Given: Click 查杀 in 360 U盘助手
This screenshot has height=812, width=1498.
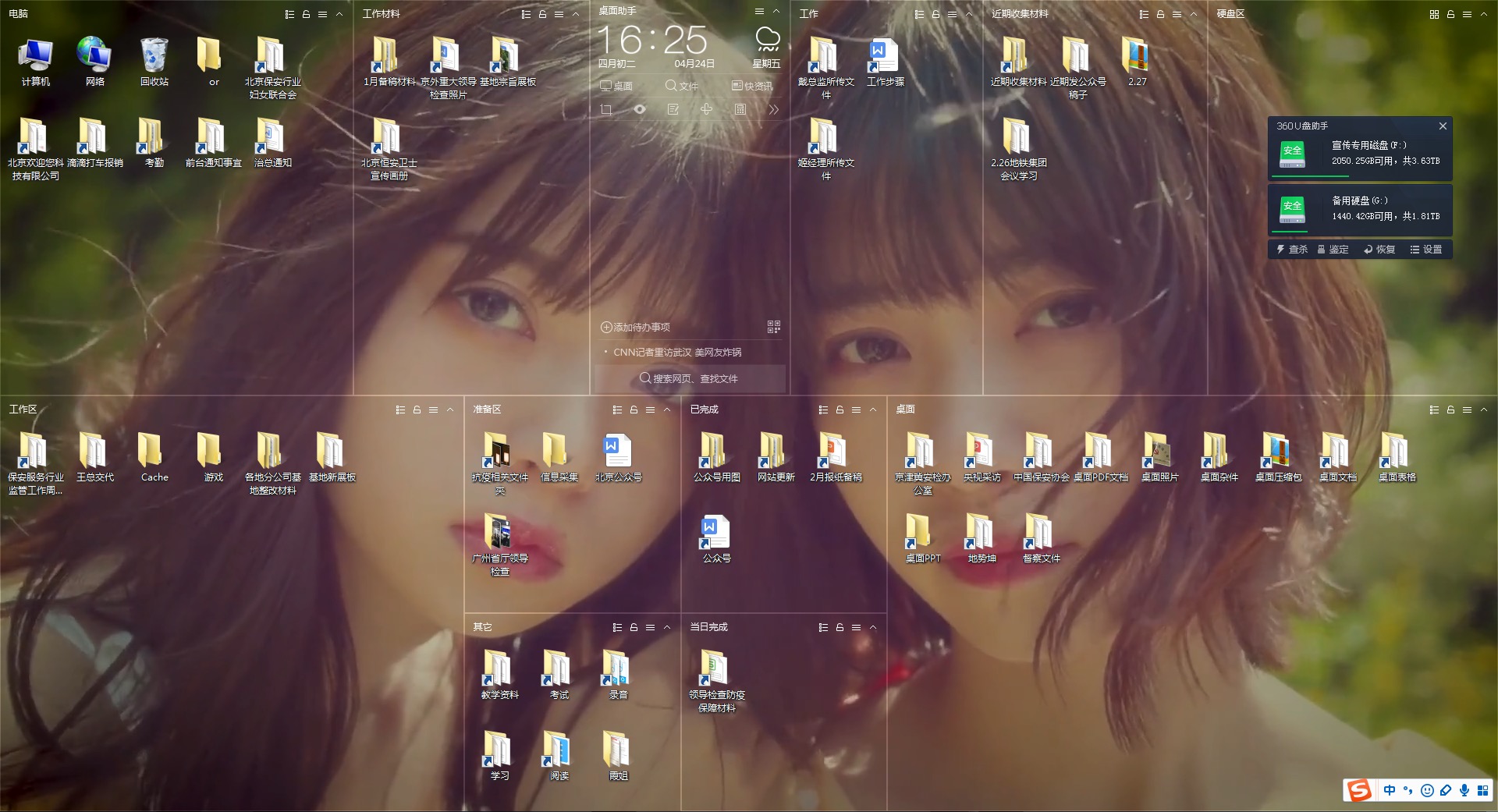Looking at the screenshot, I should click(x=1292, y=250).
